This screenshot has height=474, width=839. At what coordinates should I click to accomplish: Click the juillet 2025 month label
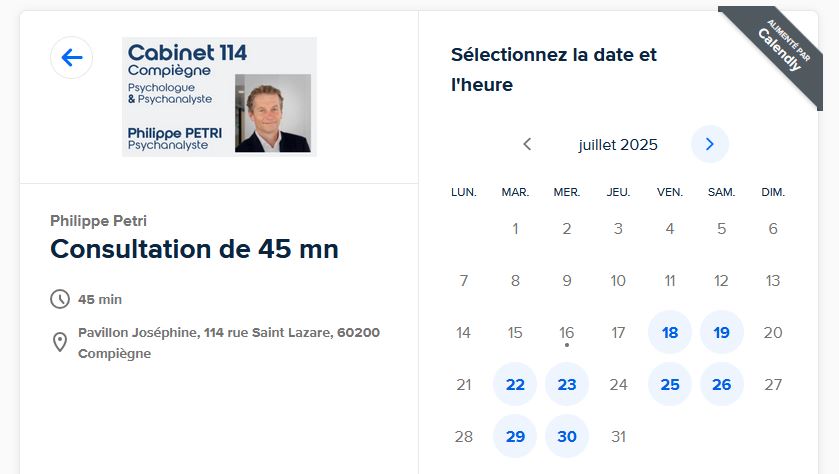618,144
